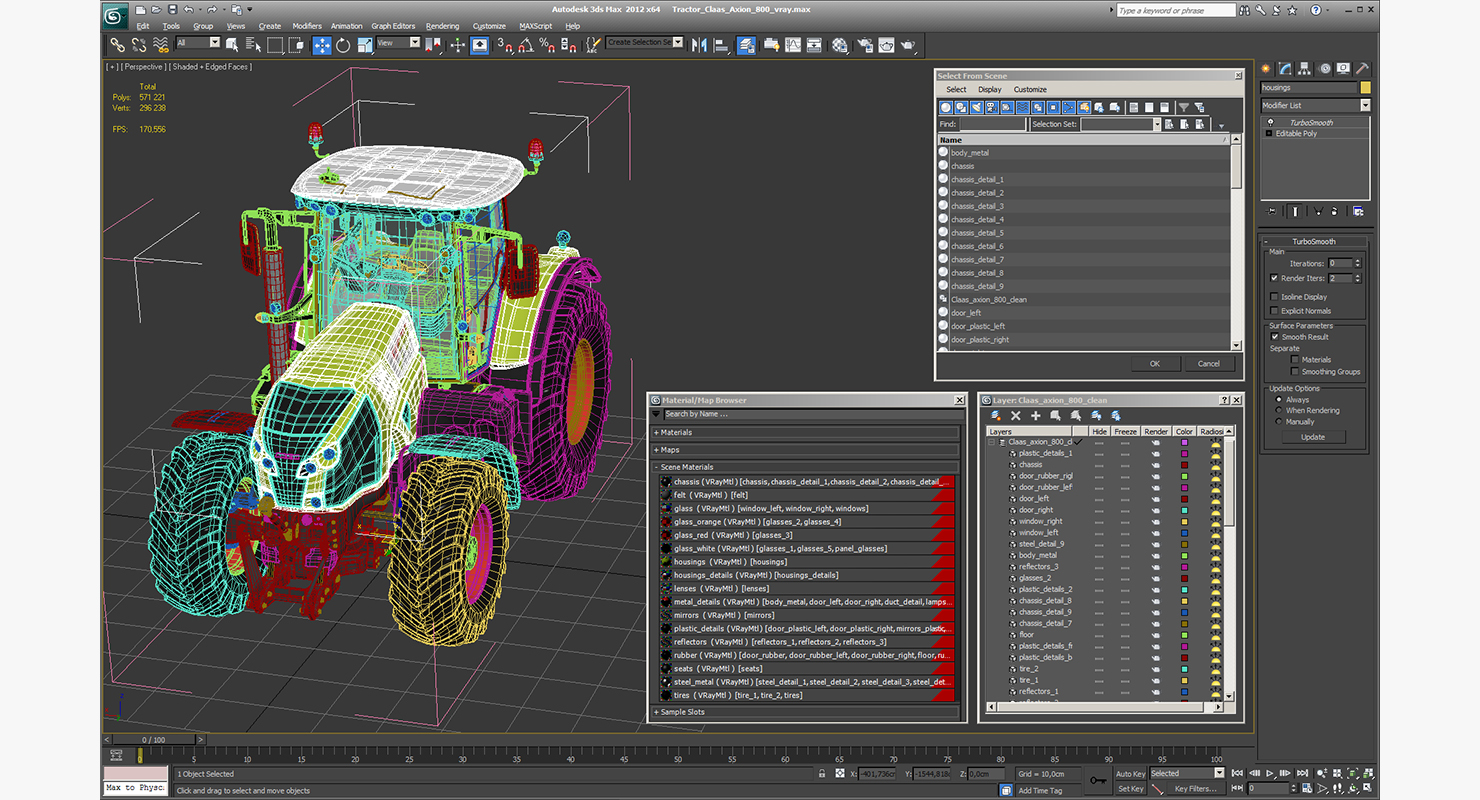
Task: Select the Always update option
Action: click(1278, 400)
